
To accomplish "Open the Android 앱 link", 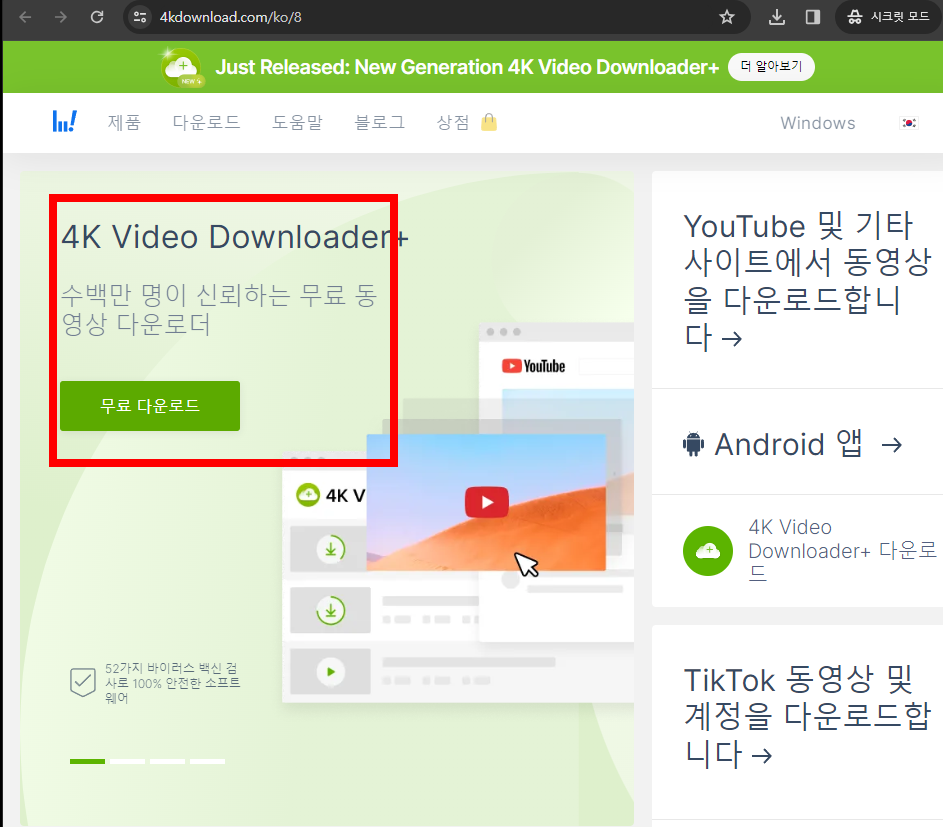I will click(x=793, y=444).
